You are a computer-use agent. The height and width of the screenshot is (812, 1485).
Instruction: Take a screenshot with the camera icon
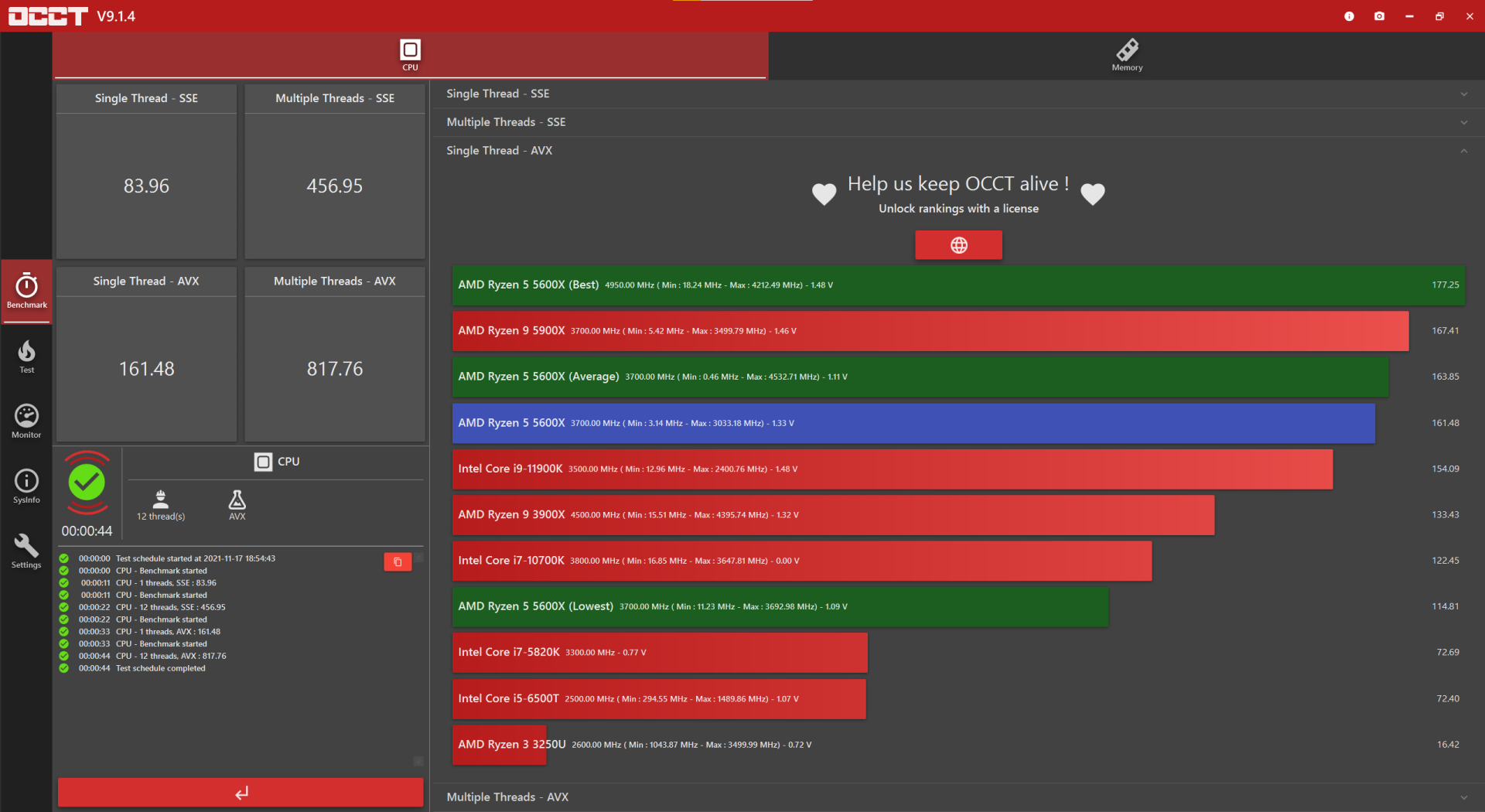click(1379, 16)
